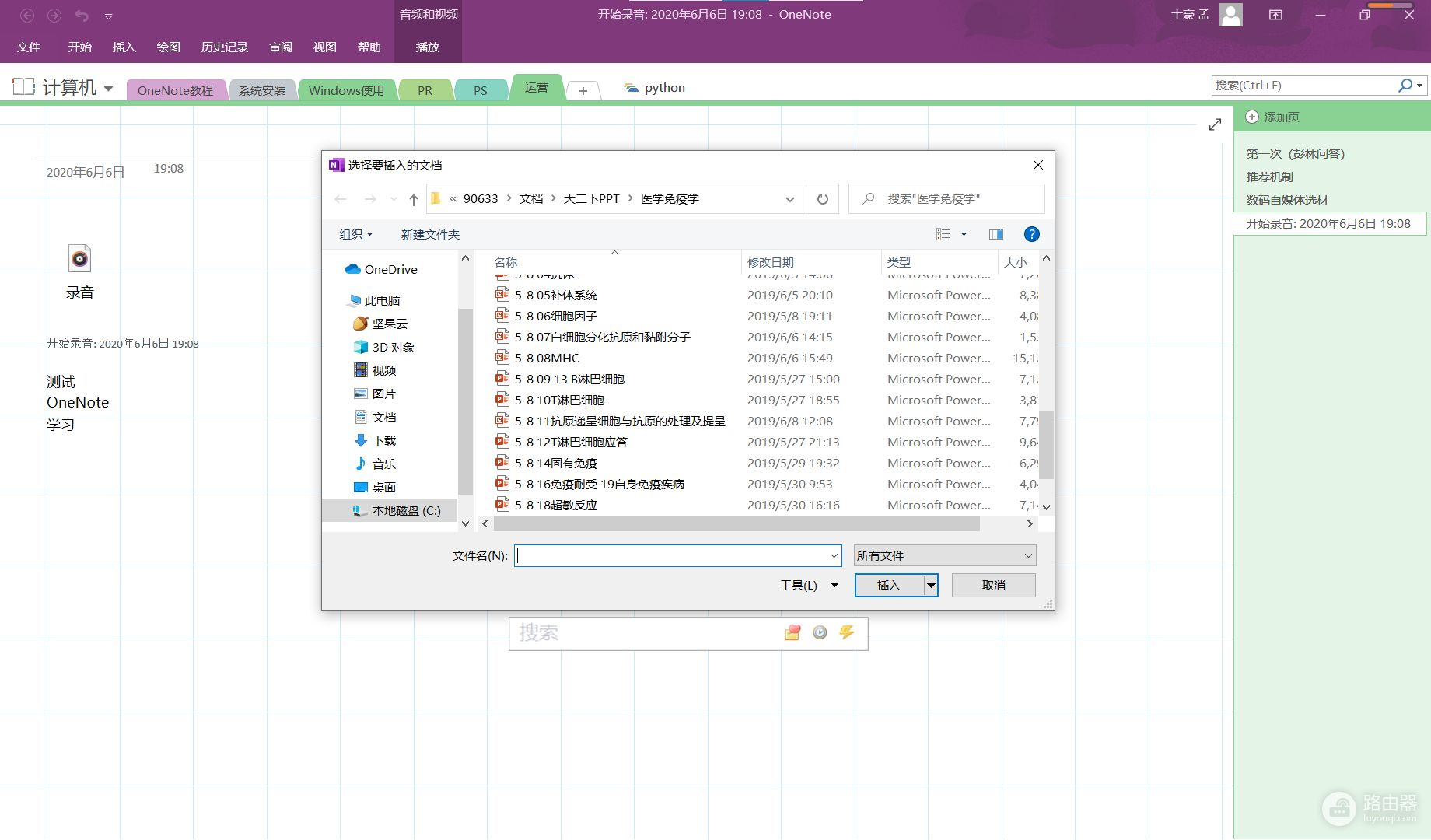1431x840 pixels.
Task: Add a new section tab with plus
Action: point(583,90)
